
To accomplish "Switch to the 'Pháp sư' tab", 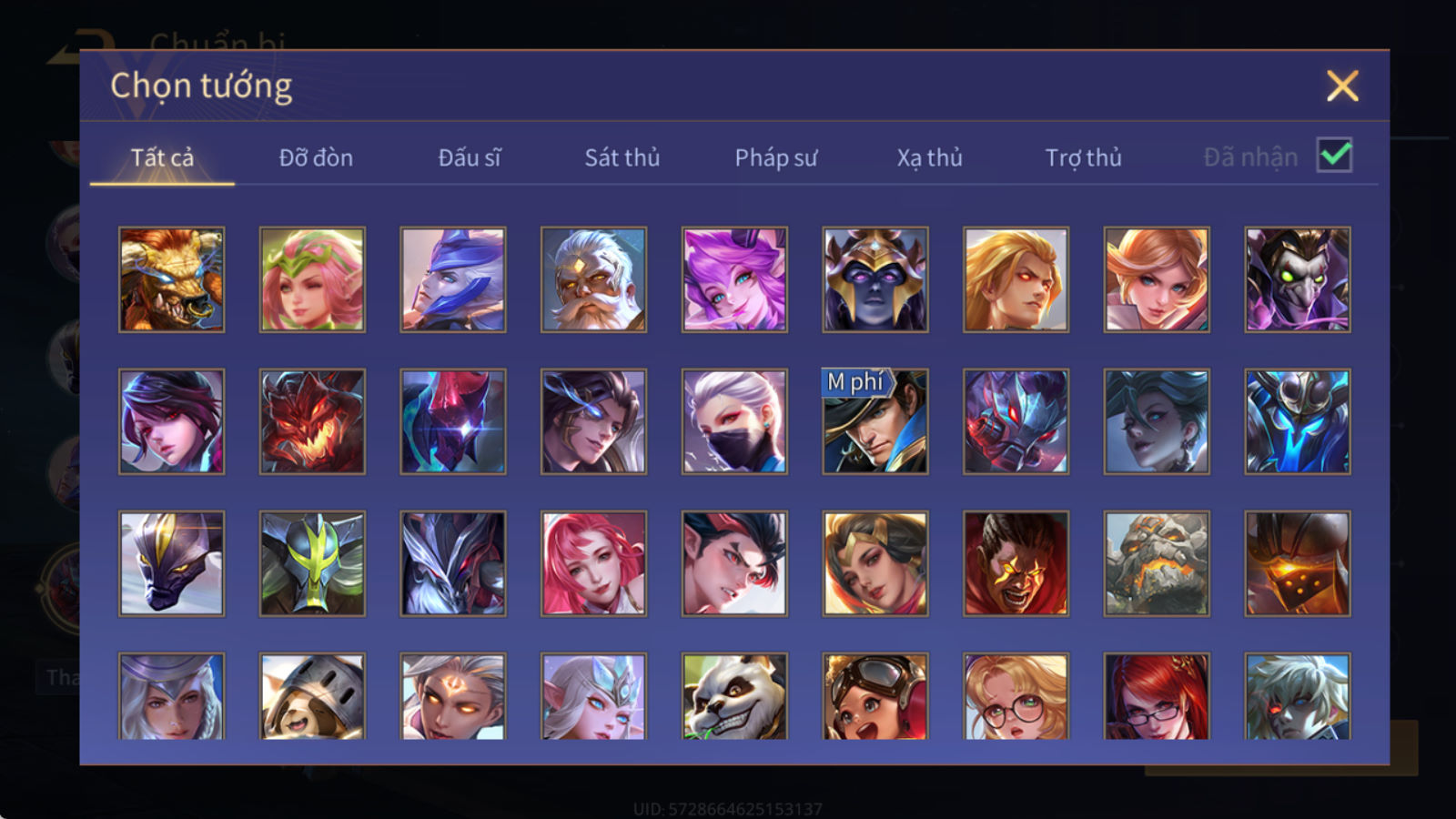I will 776,157.
